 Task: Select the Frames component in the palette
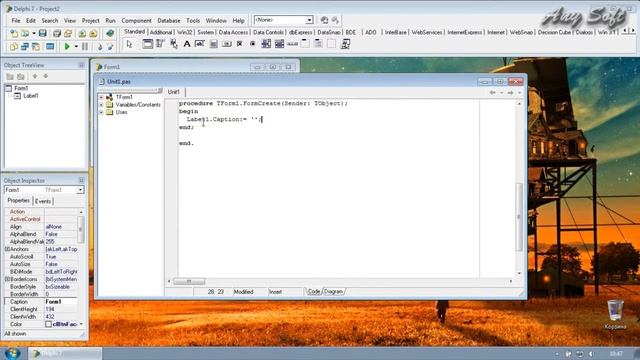pos(147,44)
